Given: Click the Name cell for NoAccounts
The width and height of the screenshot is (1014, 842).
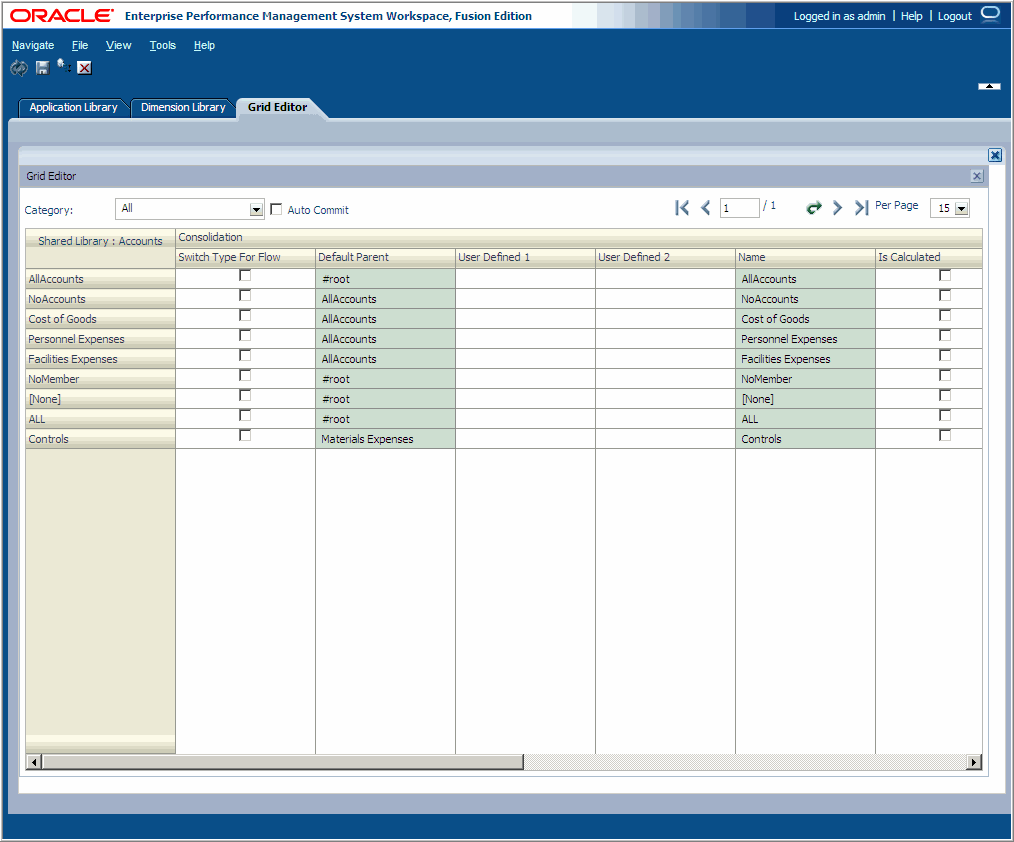Looking at the screenshot, I should [x=805, y=299].
